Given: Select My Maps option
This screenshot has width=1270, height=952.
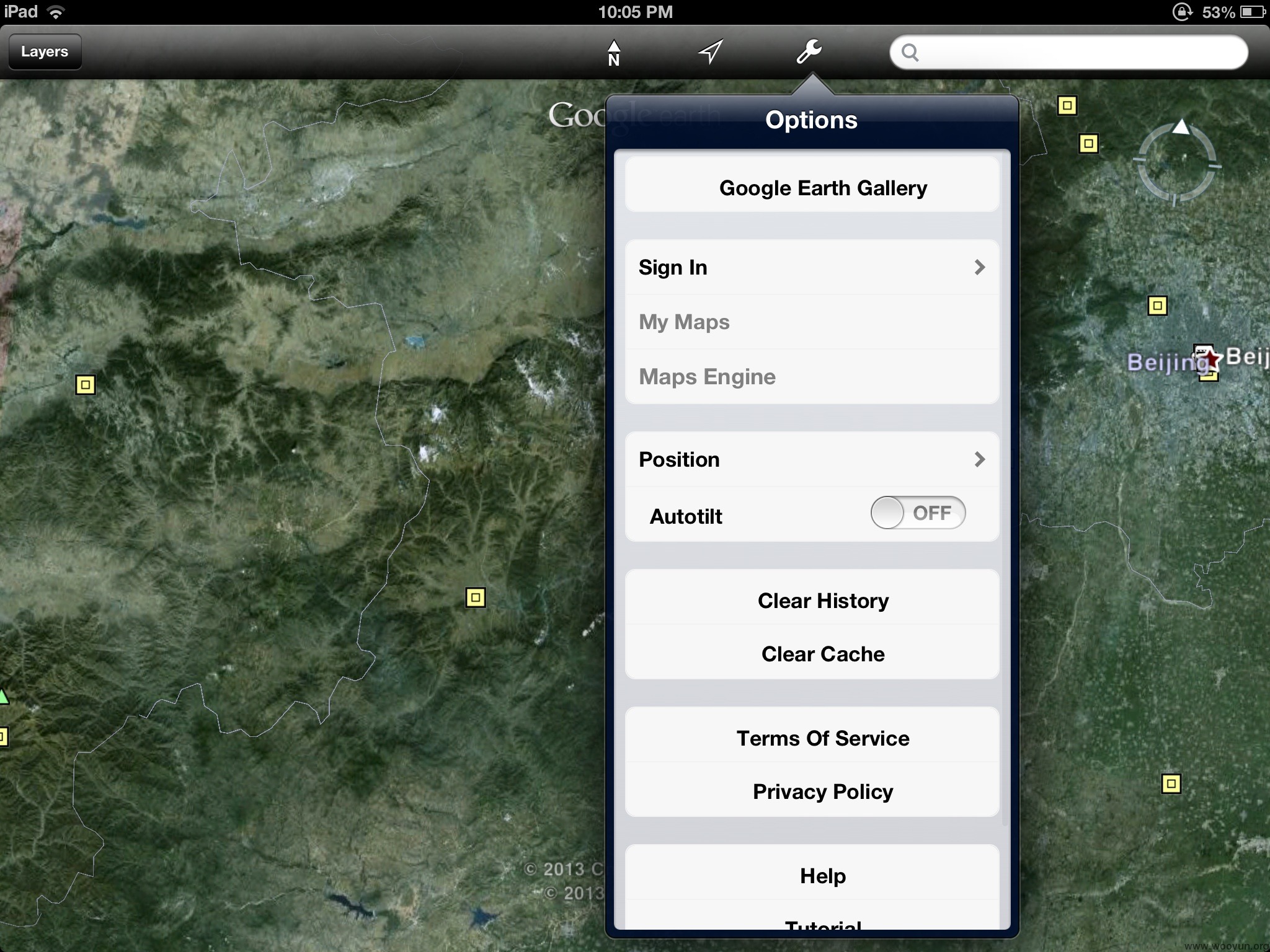Looking at the screenshot, I should tap(812, 322).
